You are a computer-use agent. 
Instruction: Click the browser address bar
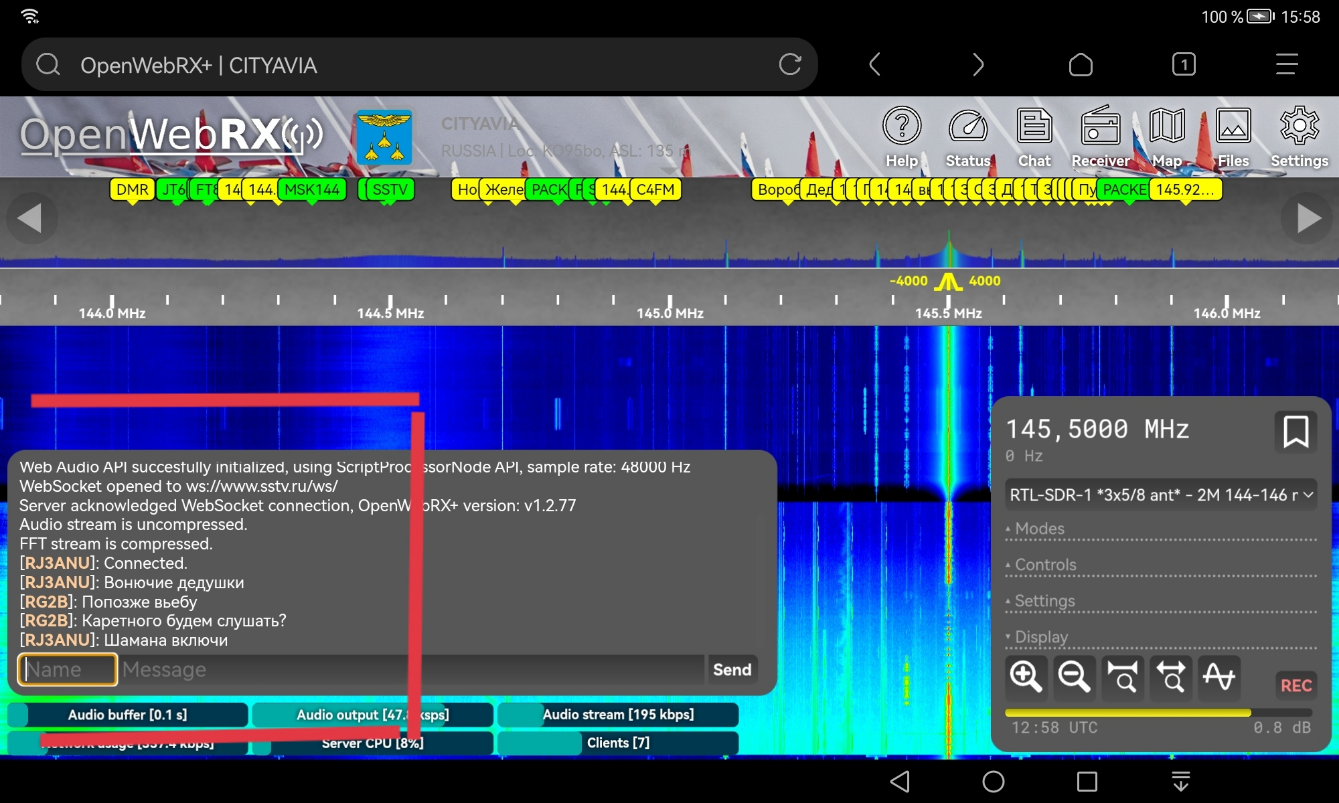click(420, 65)
